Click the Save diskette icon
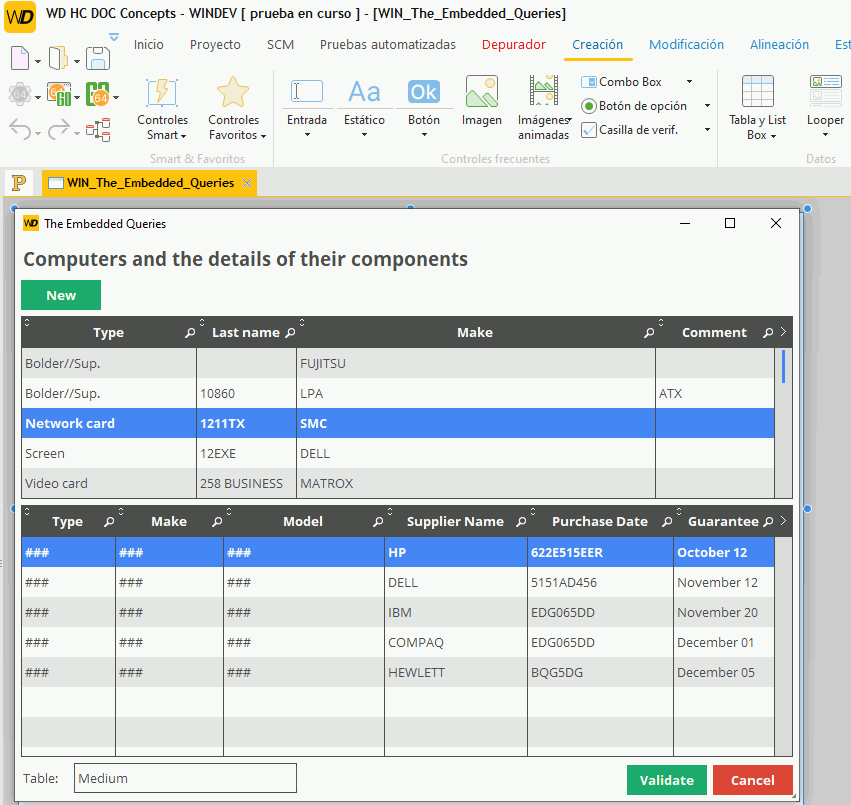851x805 pixels. click(x=98, y=58)
